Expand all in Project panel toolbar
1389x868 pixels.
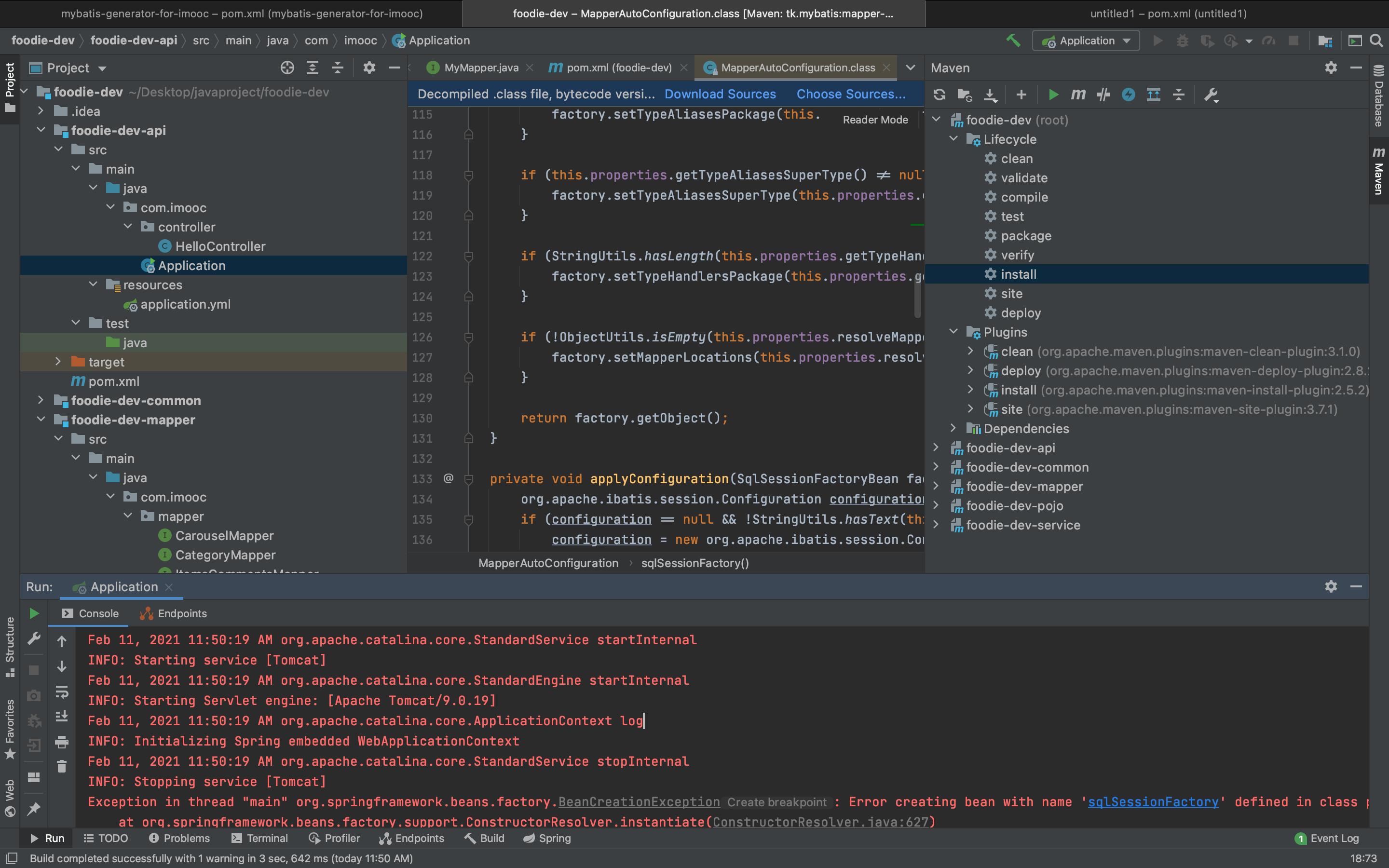(312, 68)
